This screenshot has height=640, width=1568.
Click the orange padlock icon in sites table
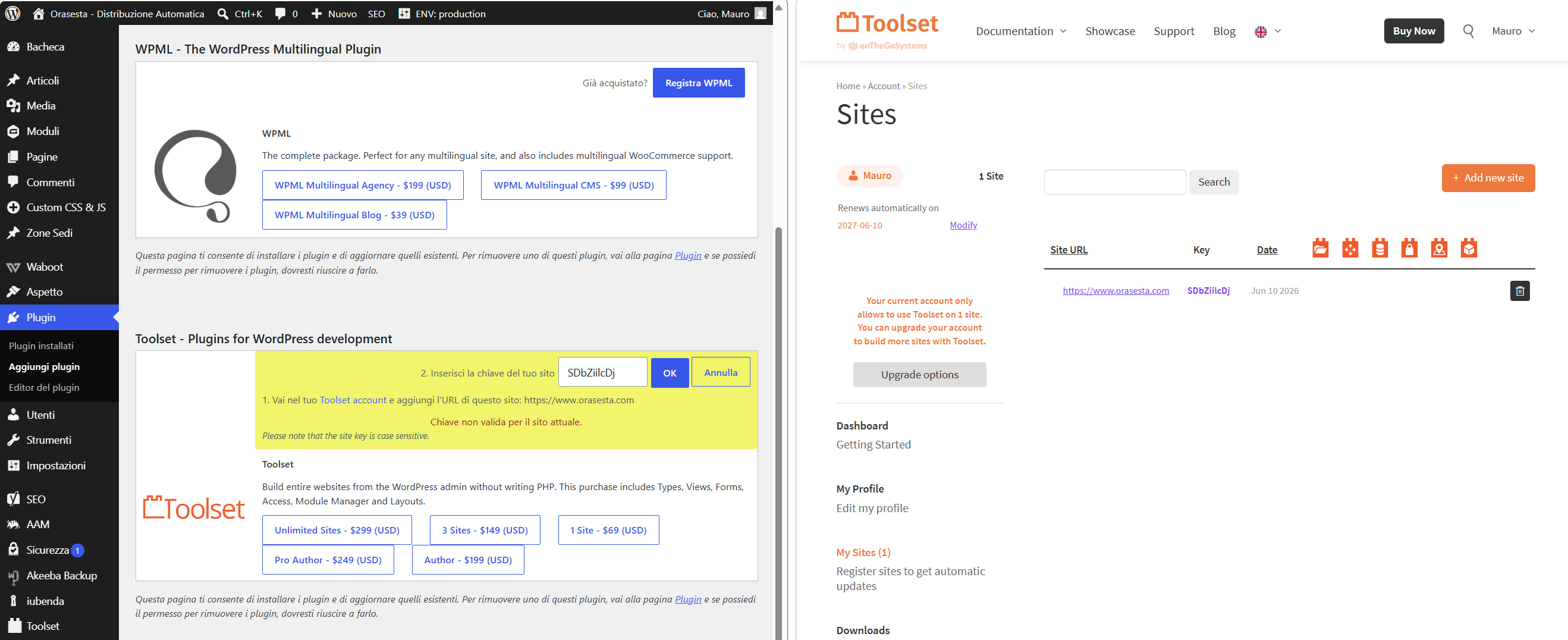pyautogui.click(x=1410, y=249)
